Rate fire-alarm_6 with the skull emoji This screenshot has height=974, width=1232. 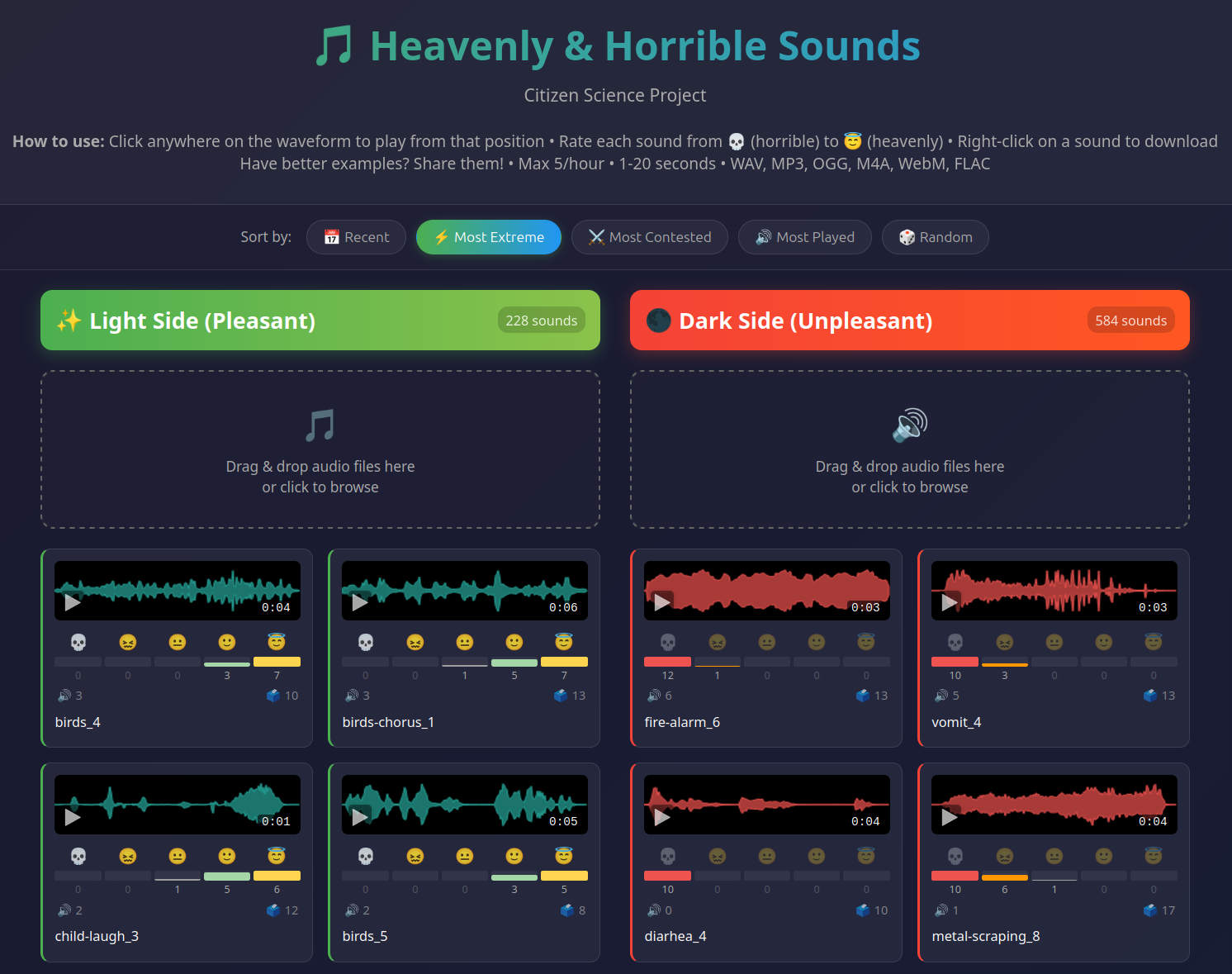click(668, 642)
